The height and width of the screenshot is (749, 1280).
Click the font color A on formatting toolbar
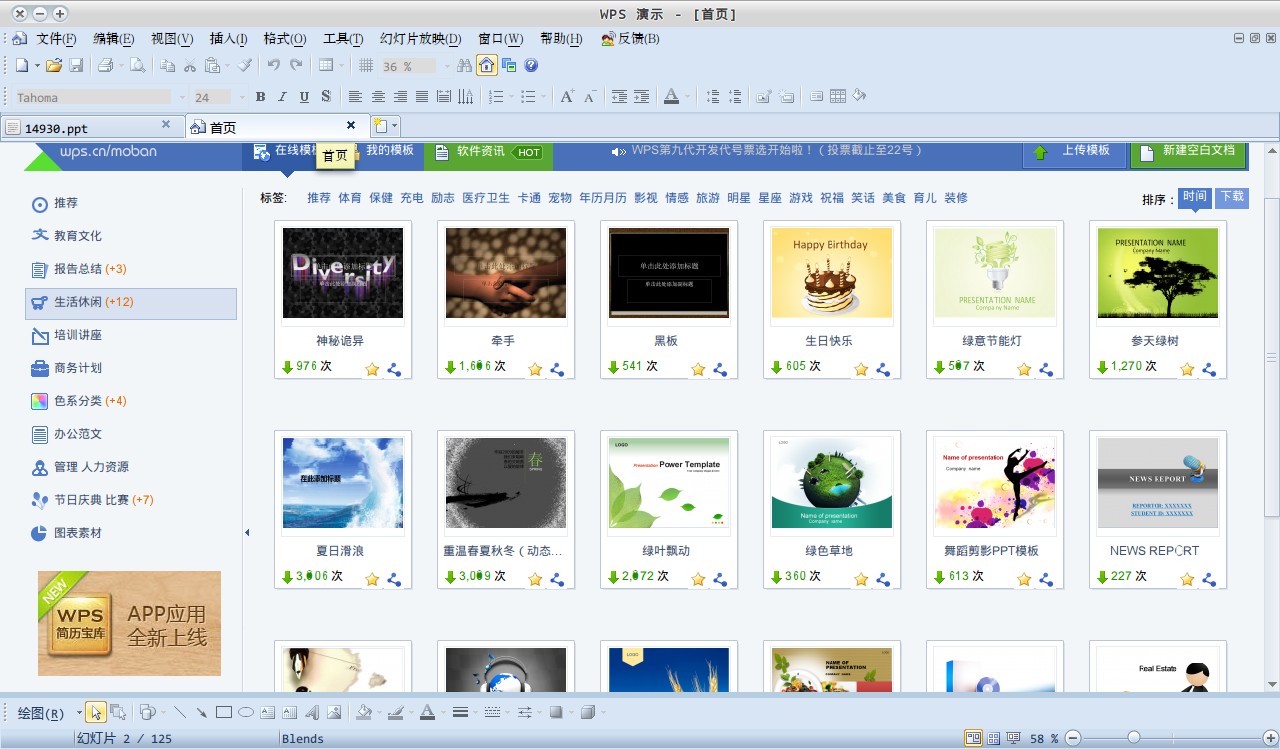[671, 97]
